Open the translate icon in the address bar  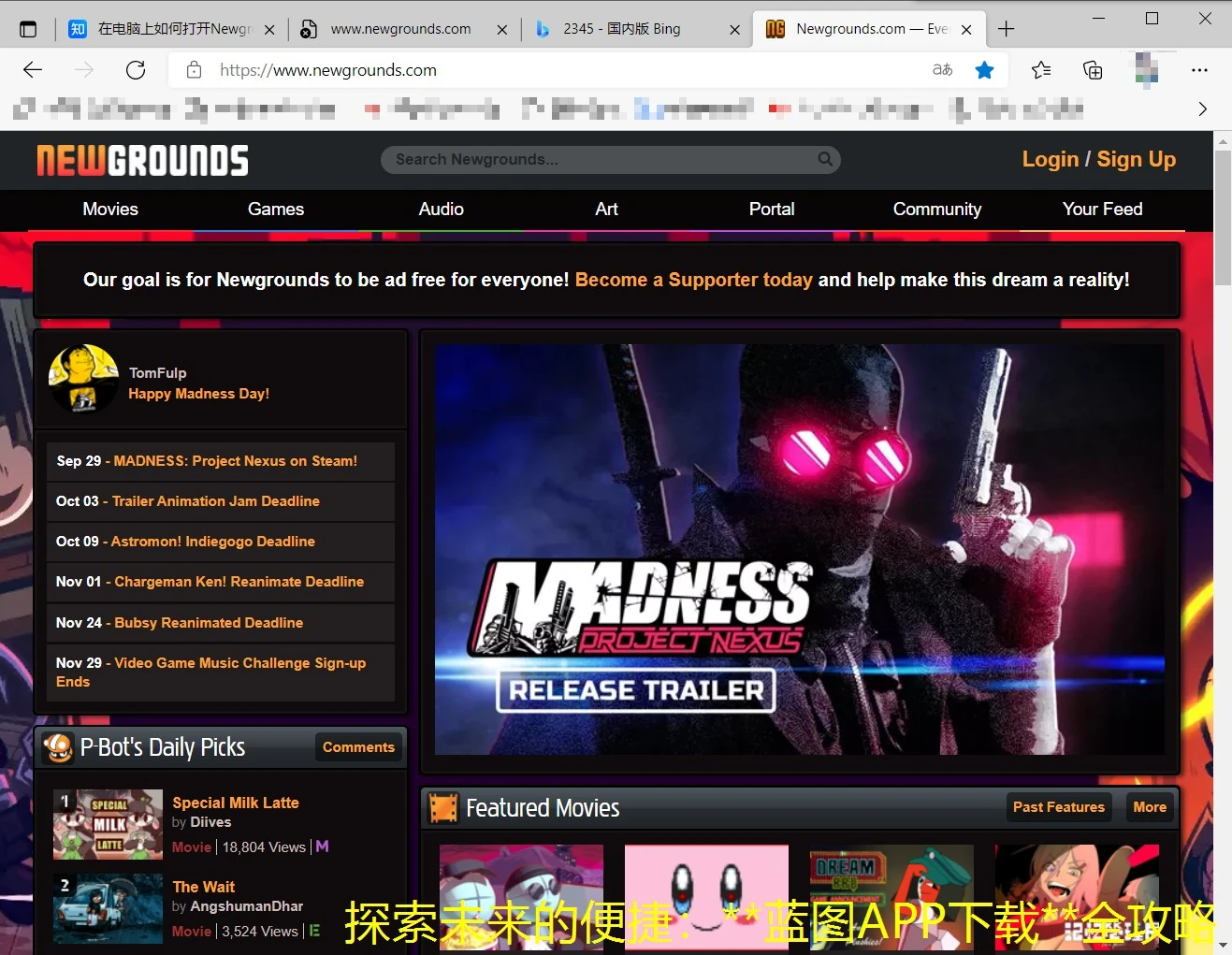click(x=943, y=70)
